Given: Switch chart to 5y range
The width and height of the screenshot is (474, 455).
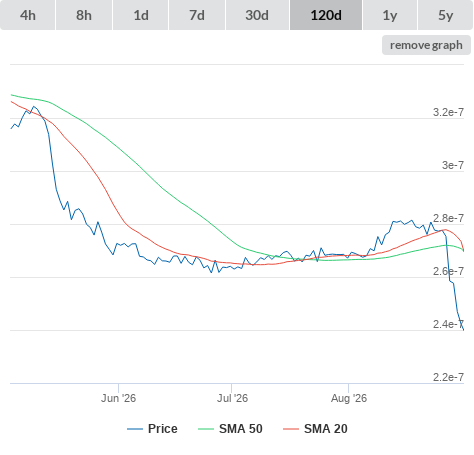Looking at the screenshot, I should click(x=445, y=15).
